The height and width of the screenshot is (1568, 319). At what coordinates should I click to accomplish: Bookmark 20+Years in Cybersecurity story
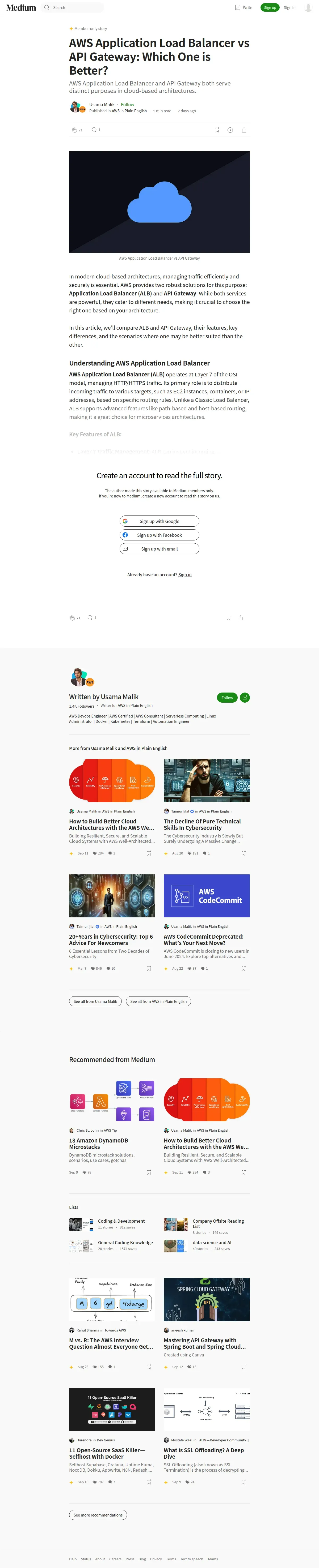149,968
